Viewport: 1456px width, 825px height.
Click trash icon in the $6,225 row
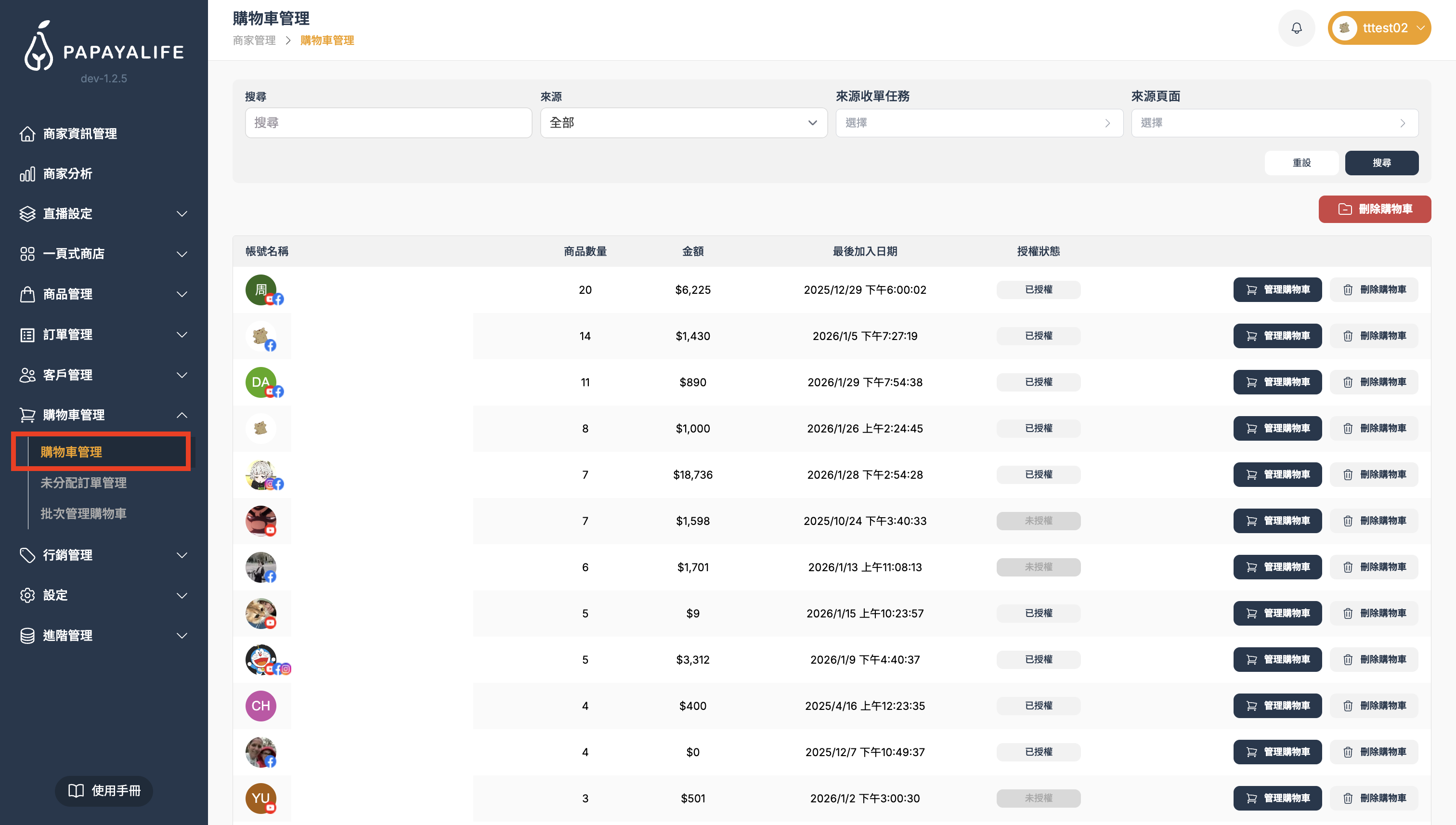point(1348,289)
